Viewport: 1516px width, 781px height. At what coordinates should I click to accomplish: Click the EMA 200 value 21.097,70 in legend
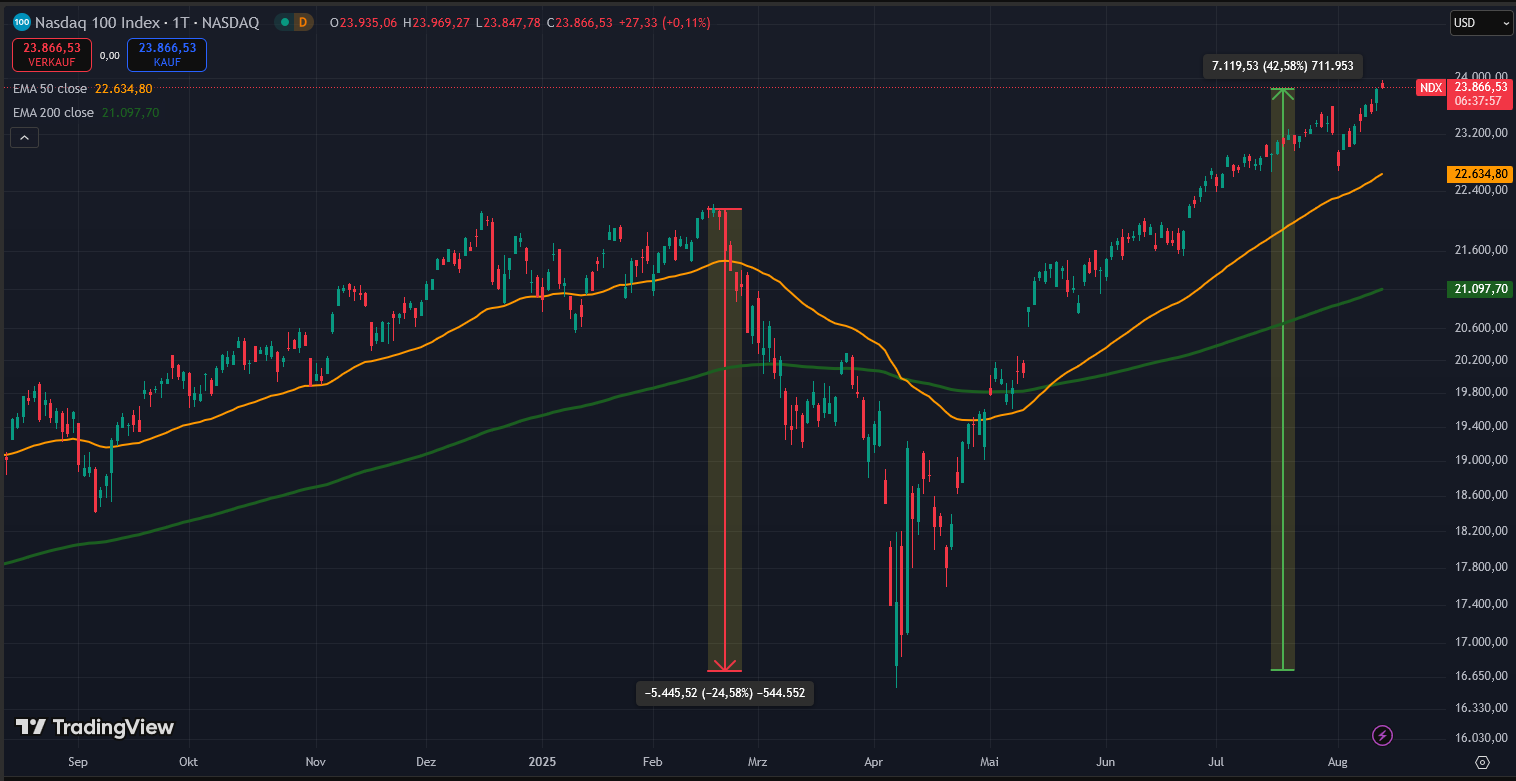tap(130, 113)
